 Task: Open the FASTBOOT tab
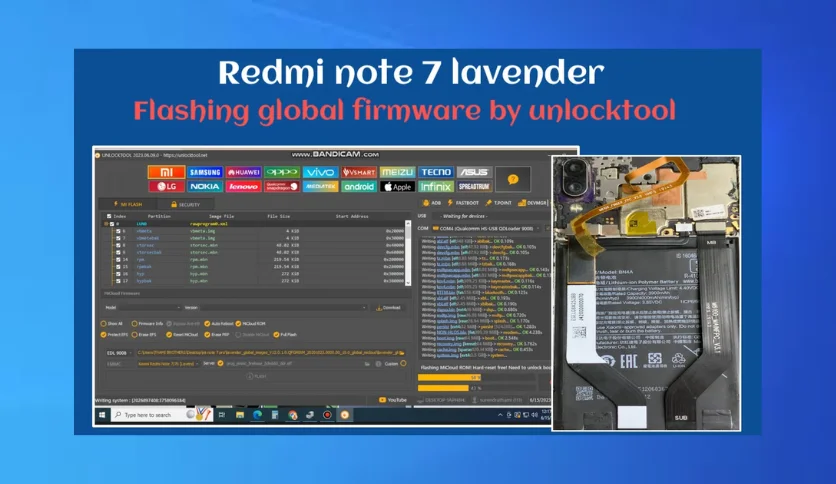coord(463,203)
